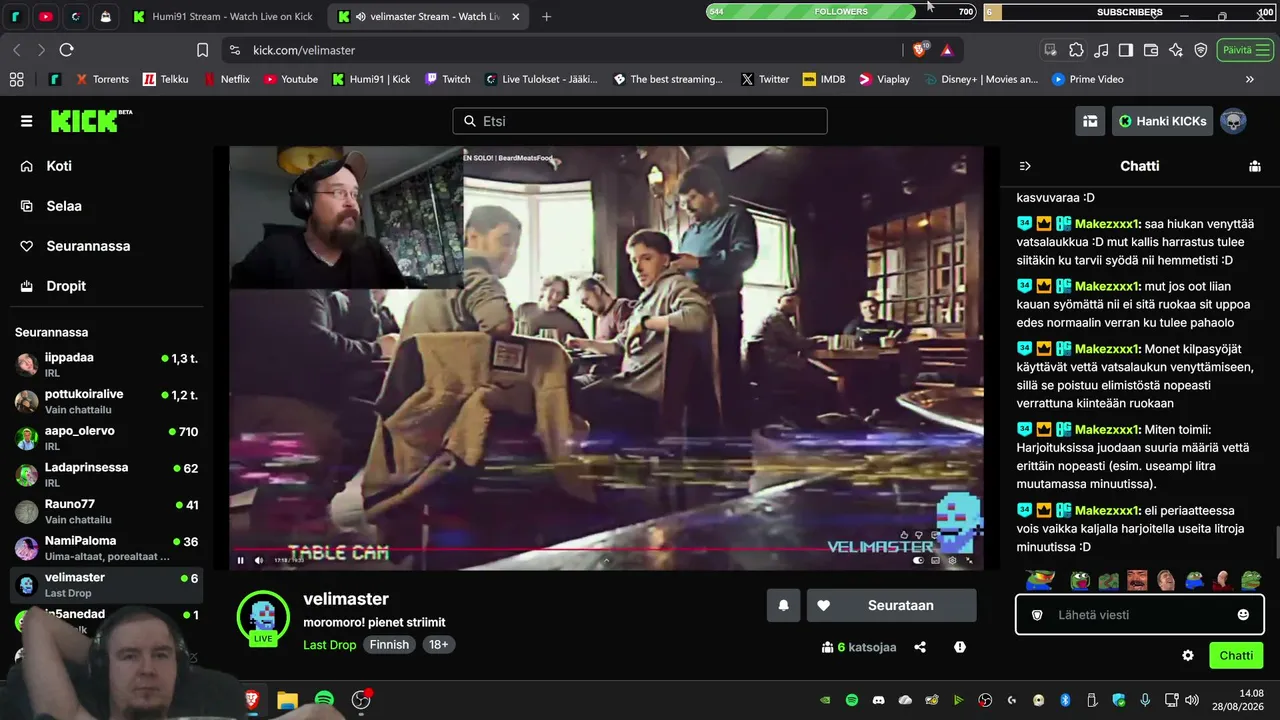
Task: Select the velimaster Stream tab
Action: point(429,17)
